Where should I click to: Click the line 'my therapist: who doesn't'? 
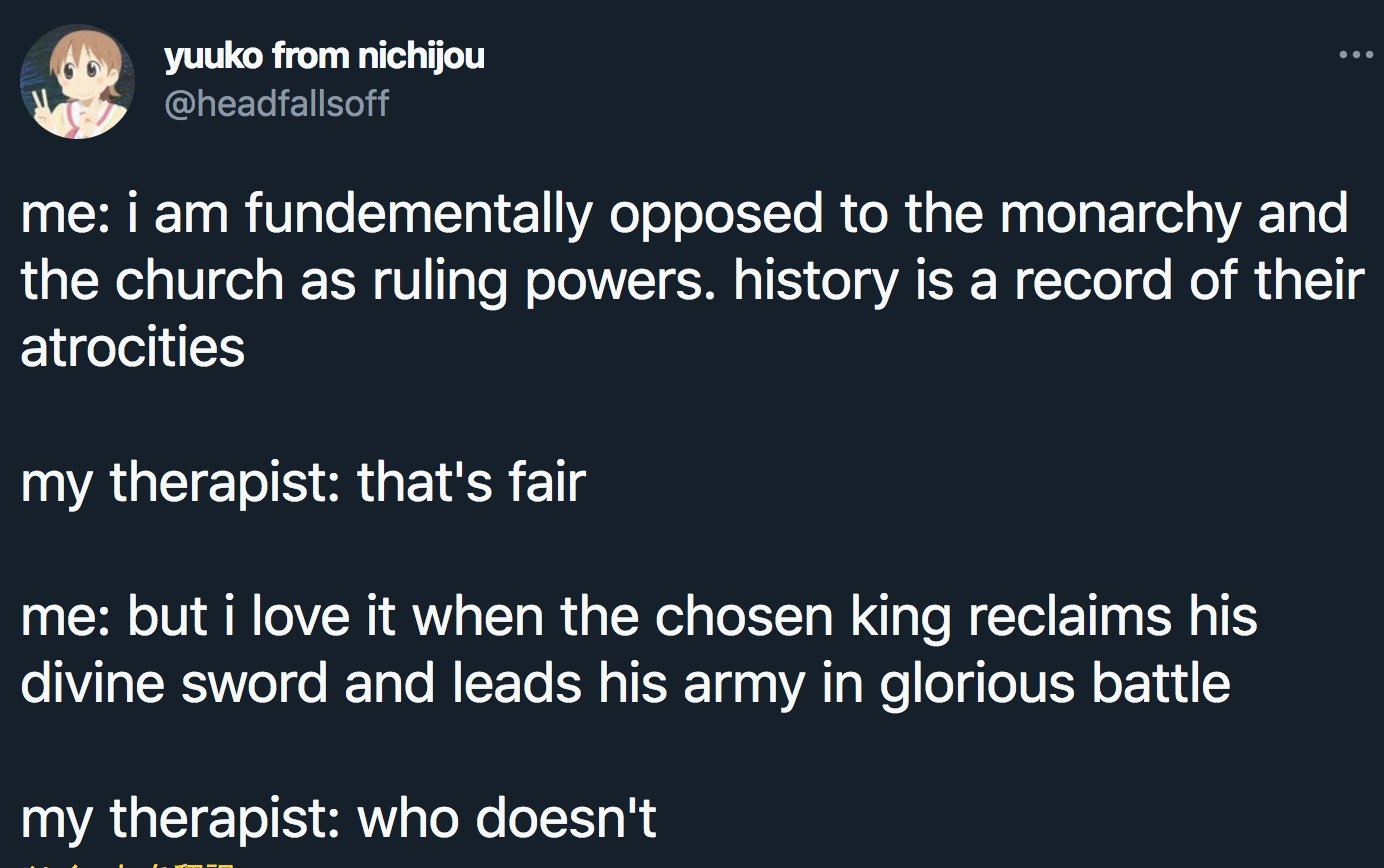coord(338,820)
